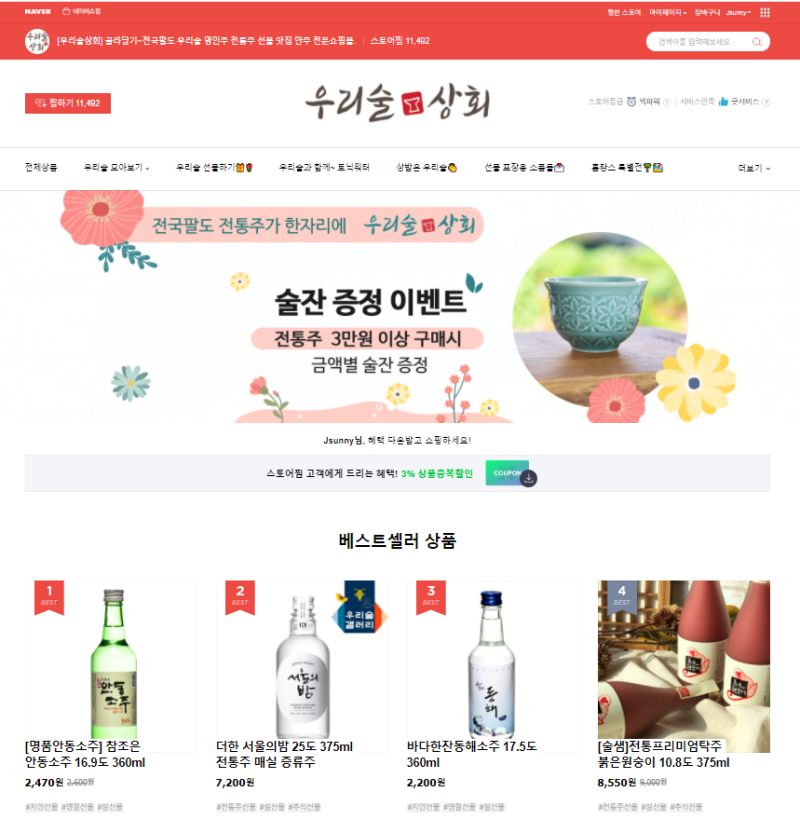
Task: Focus the store search input field
Action: coord(701,41)
